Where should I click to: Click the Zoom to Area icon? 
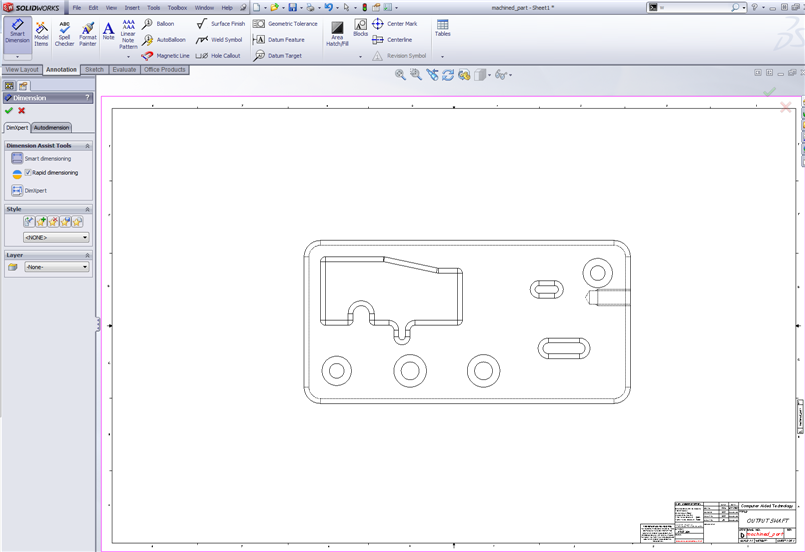[x=416, y=75]
